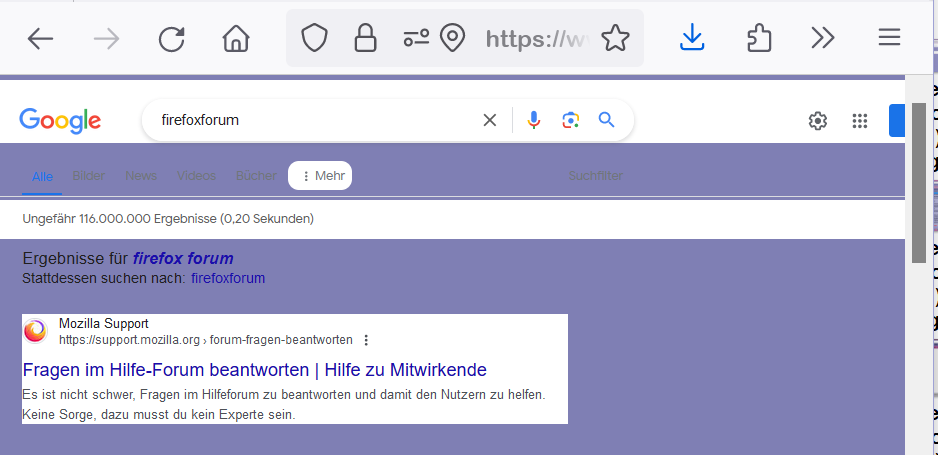Search instead for firefoxforum link

[228, 278]
